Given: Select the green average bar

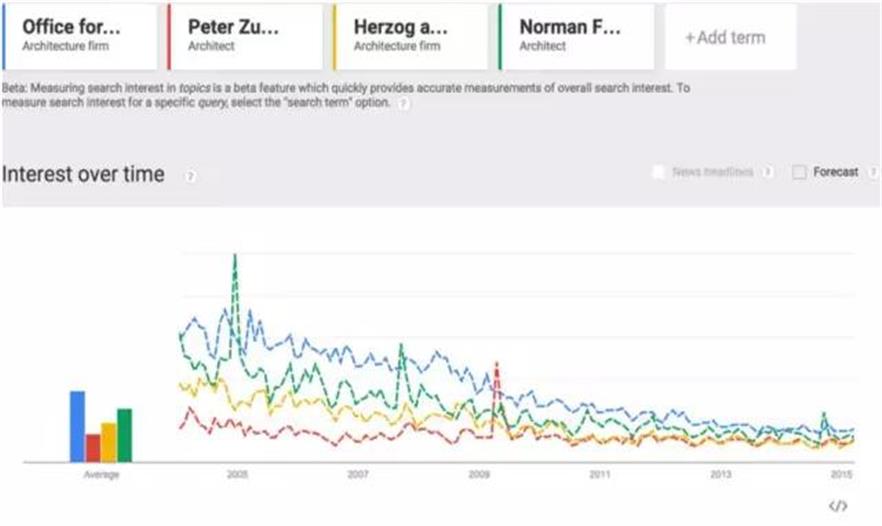Looking at the screenshot, I should point(125,435).
